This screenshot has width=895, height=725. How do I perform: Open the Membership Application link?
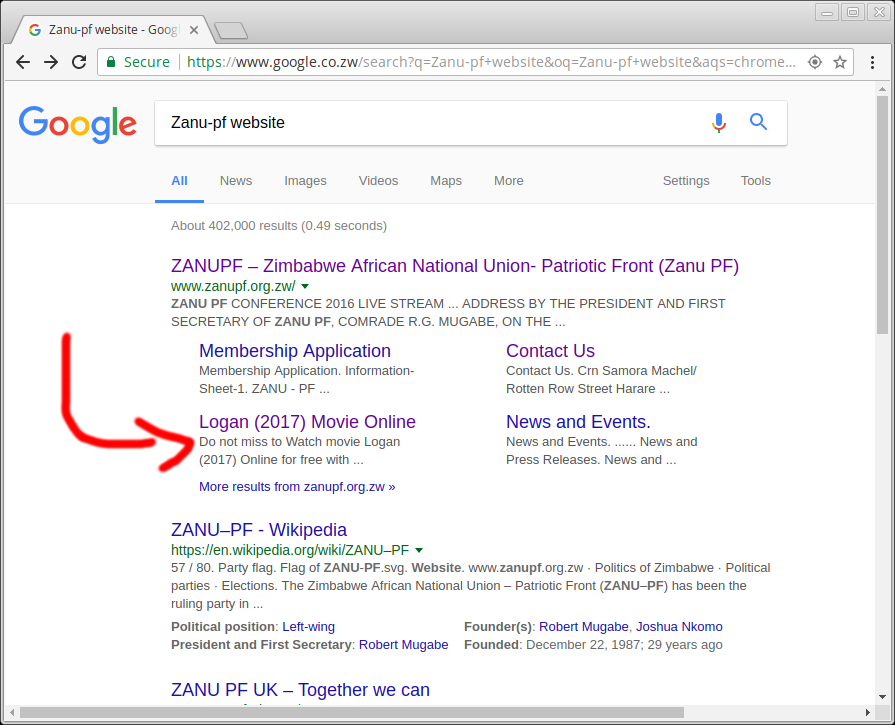294,351
